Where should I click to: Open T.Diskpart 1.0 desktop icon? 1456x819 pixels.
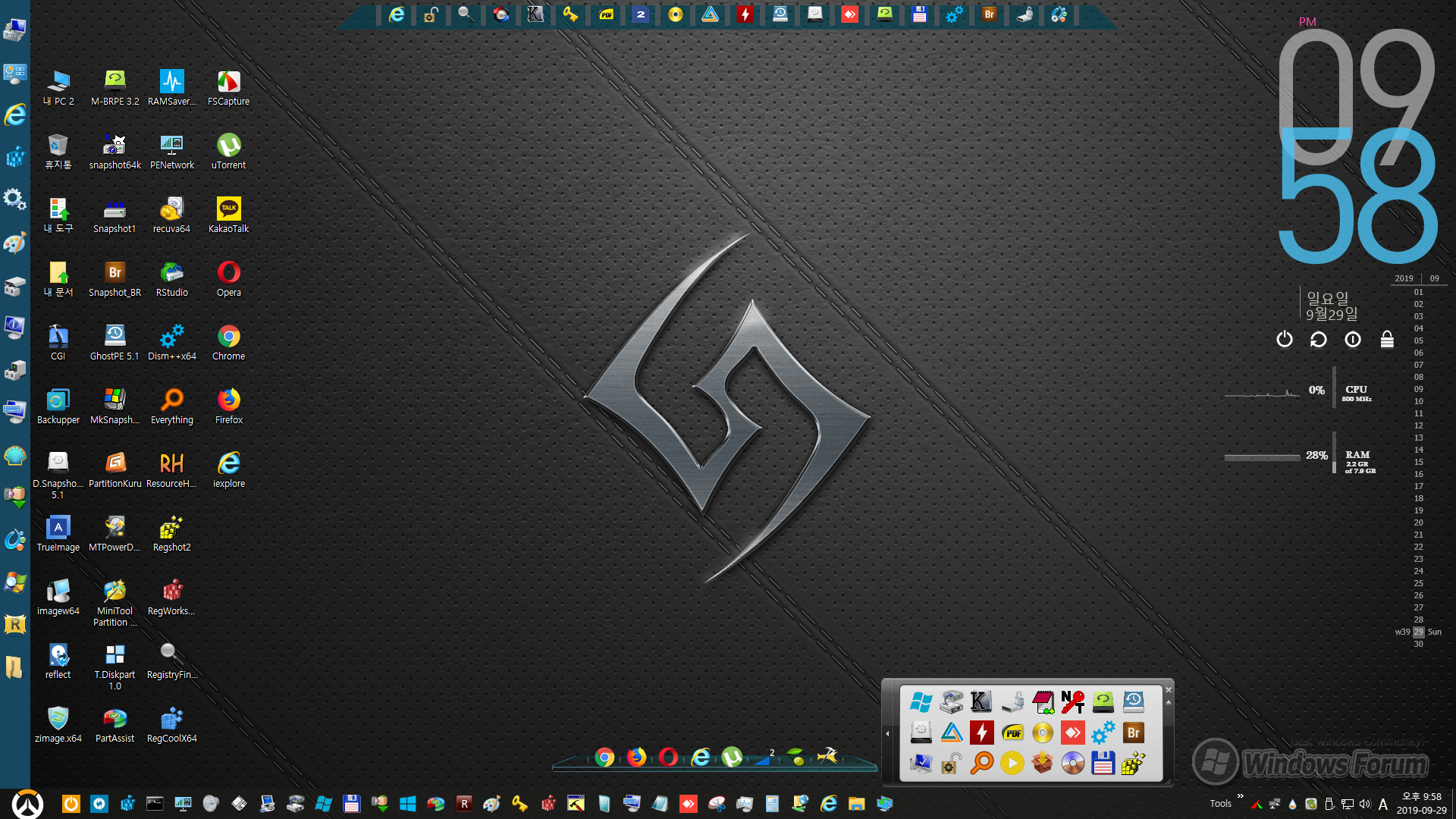coord(115,666)
